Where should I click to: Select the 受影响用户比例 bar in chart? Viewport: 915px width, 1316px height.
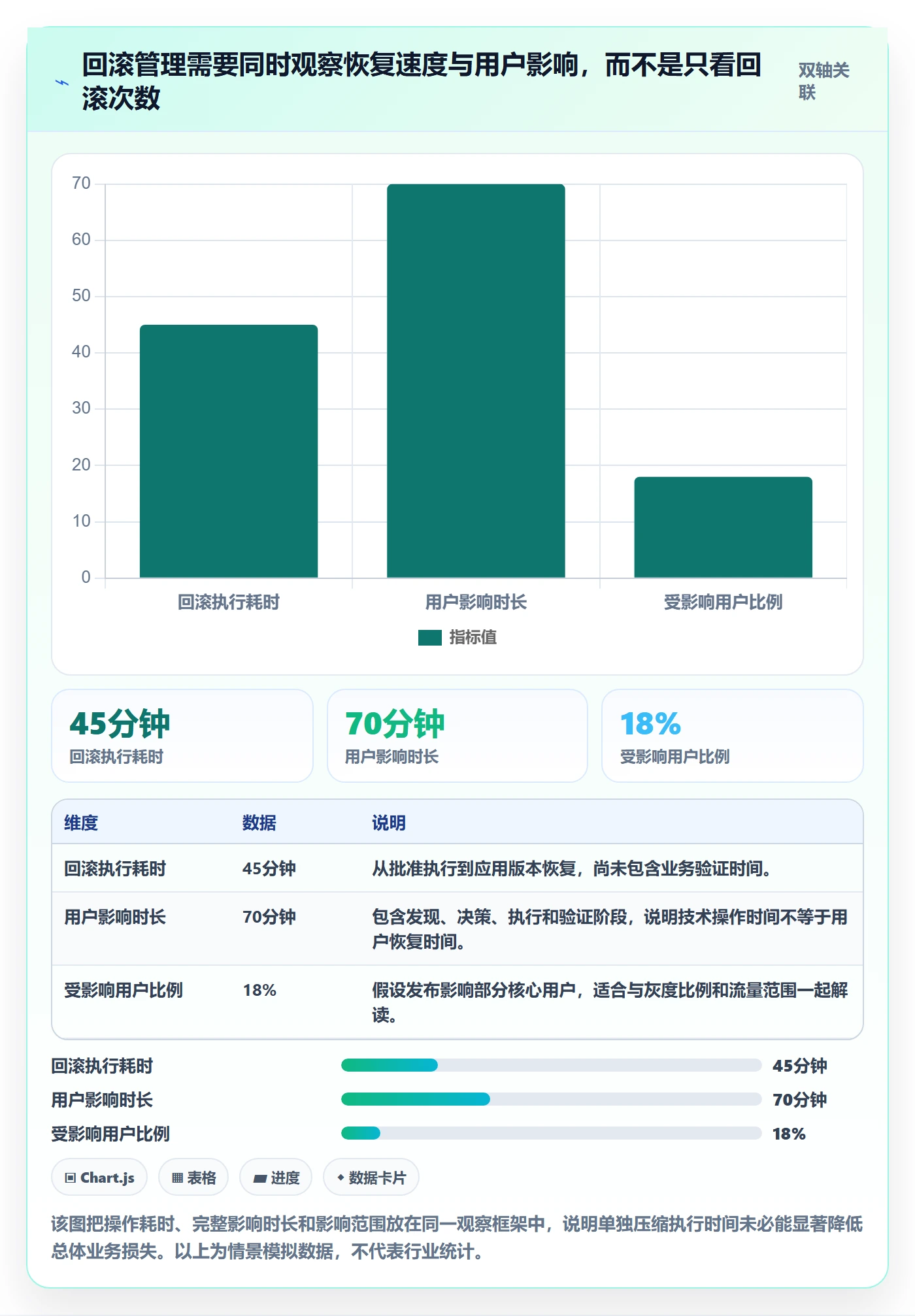[x=723, y=527]
